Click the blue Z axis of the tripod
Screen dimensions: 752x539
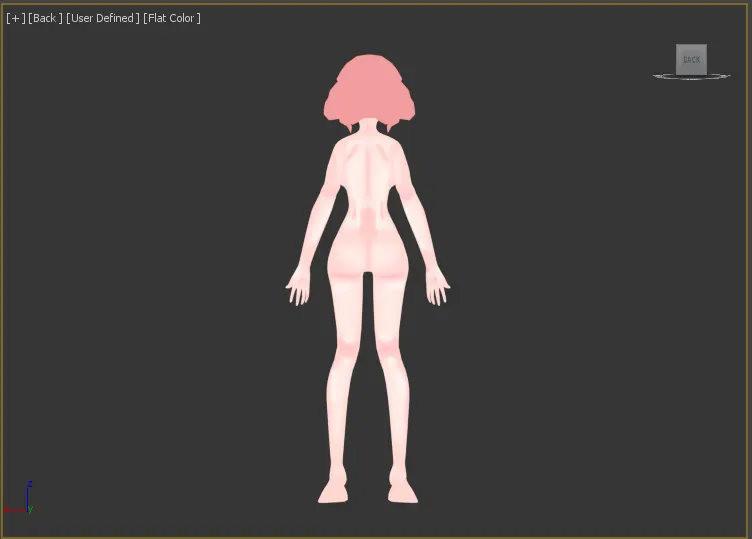pyautogui.click(x=28, y=493)
